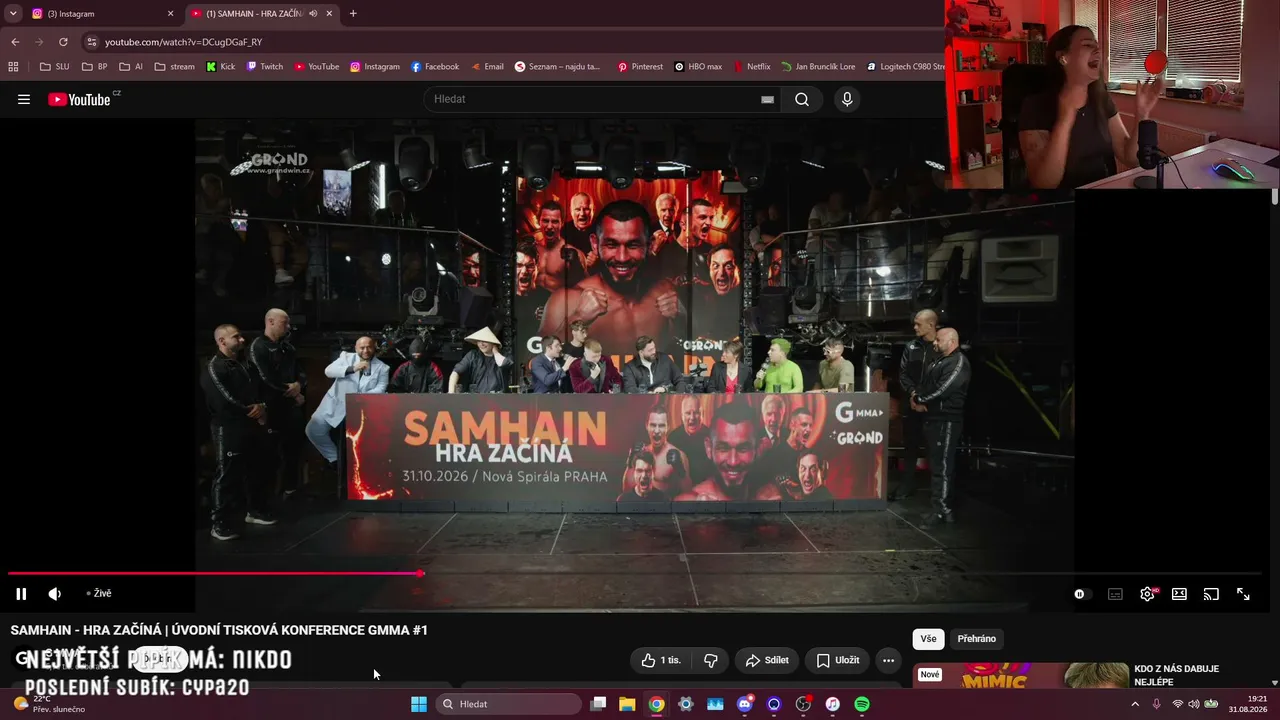Mute the tab via its speaker icon
1280x720 pixels.
(313, 14)
